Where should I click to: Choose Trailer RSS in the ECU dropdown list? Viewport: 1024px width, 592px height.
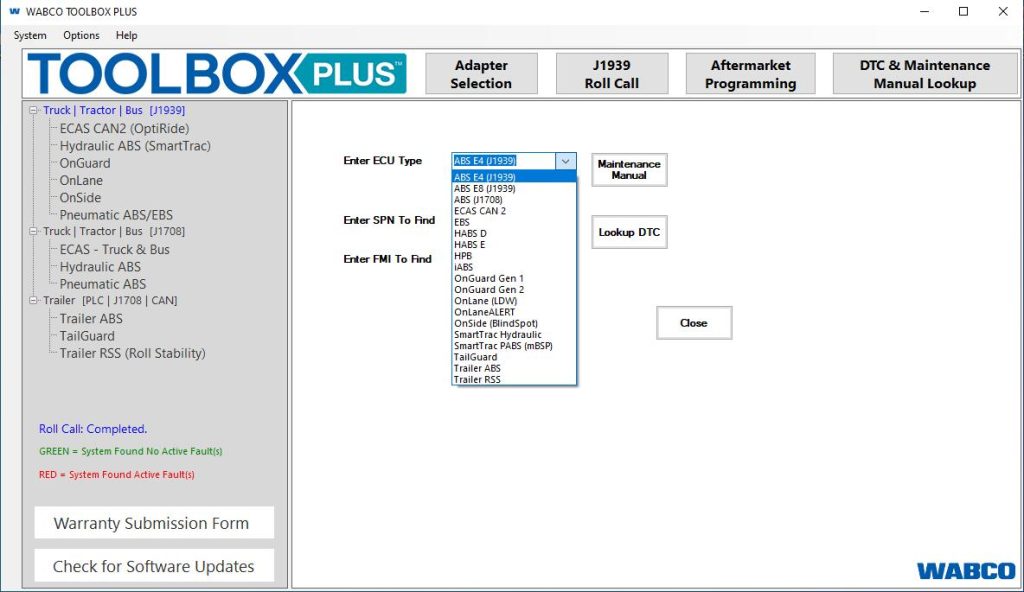(477, 380)
